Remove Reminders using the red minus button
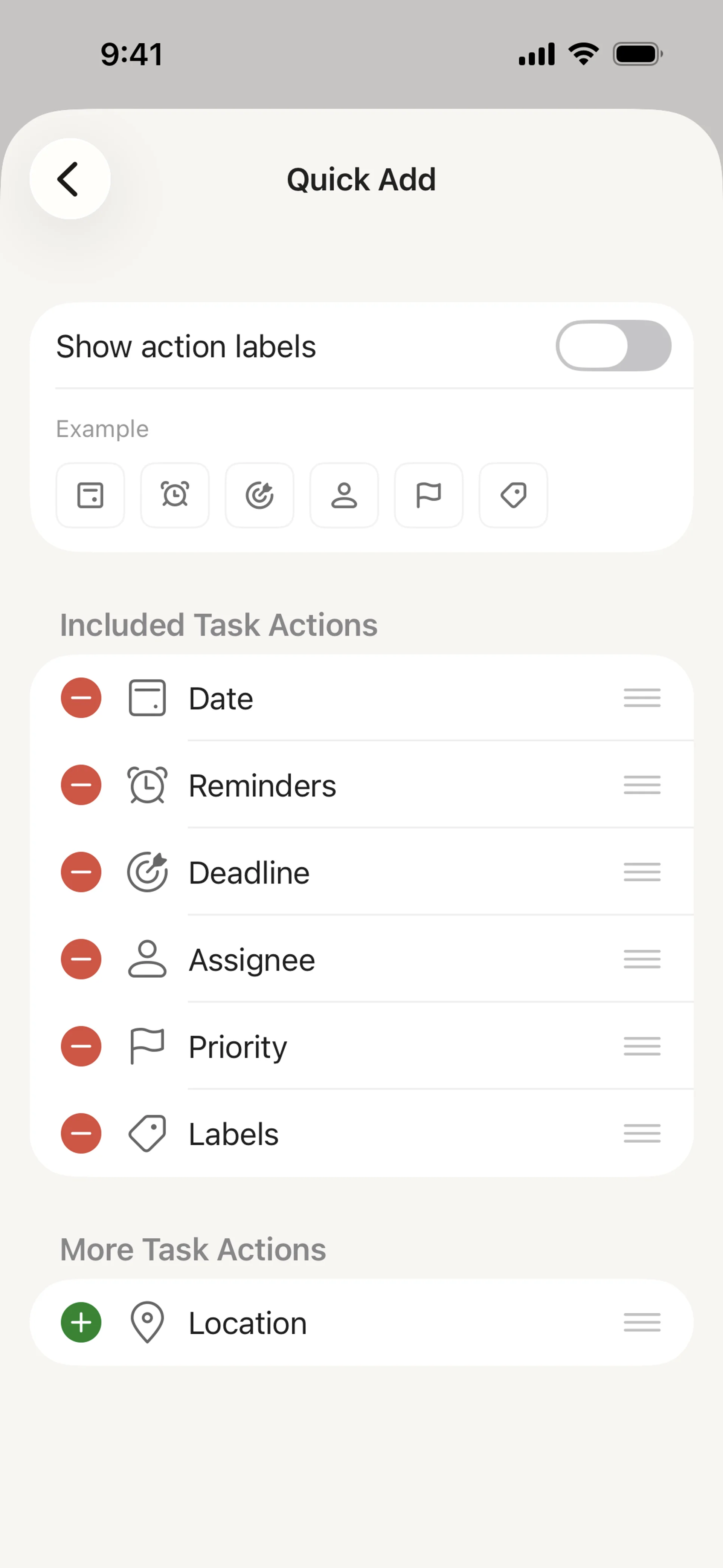Image resolution: width=723 pixels, height=1568 pixels. [x=81, y=785]
